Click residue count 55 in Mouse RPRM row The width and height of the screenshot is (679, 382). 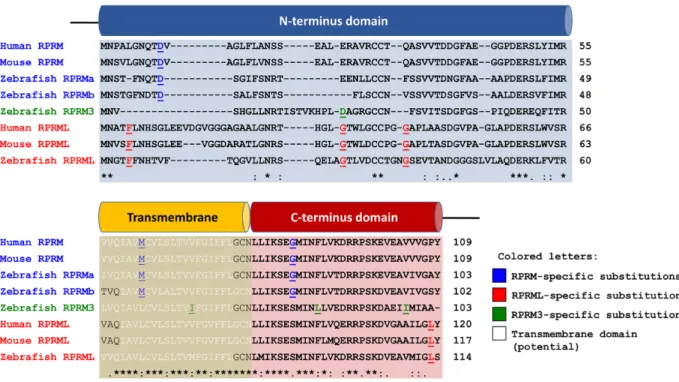(x=585, y=62)
